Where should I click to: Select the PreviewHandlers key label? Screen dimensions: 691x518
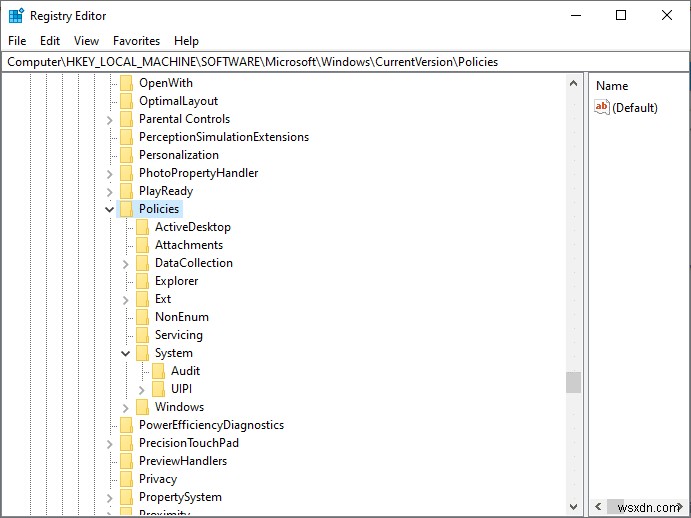pyautogui.click(x=183, y=461)
